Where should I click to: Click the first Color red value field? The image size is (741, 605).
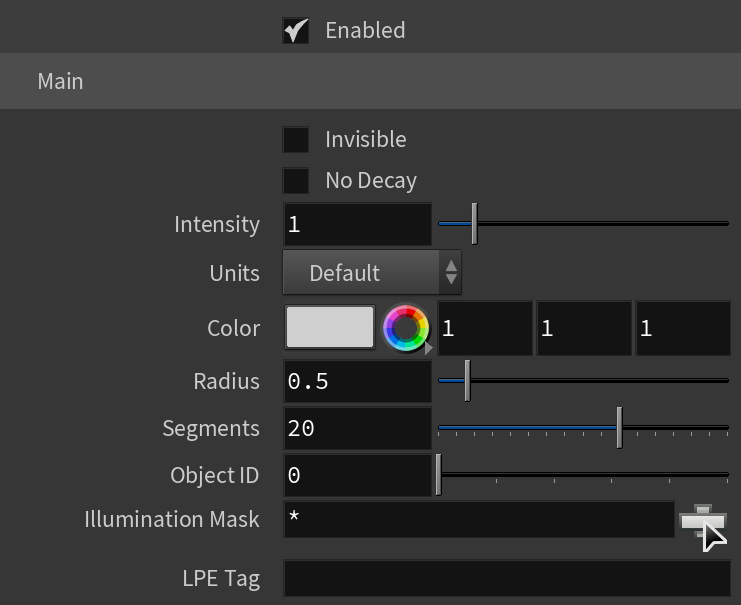click(x=485, y=328)
